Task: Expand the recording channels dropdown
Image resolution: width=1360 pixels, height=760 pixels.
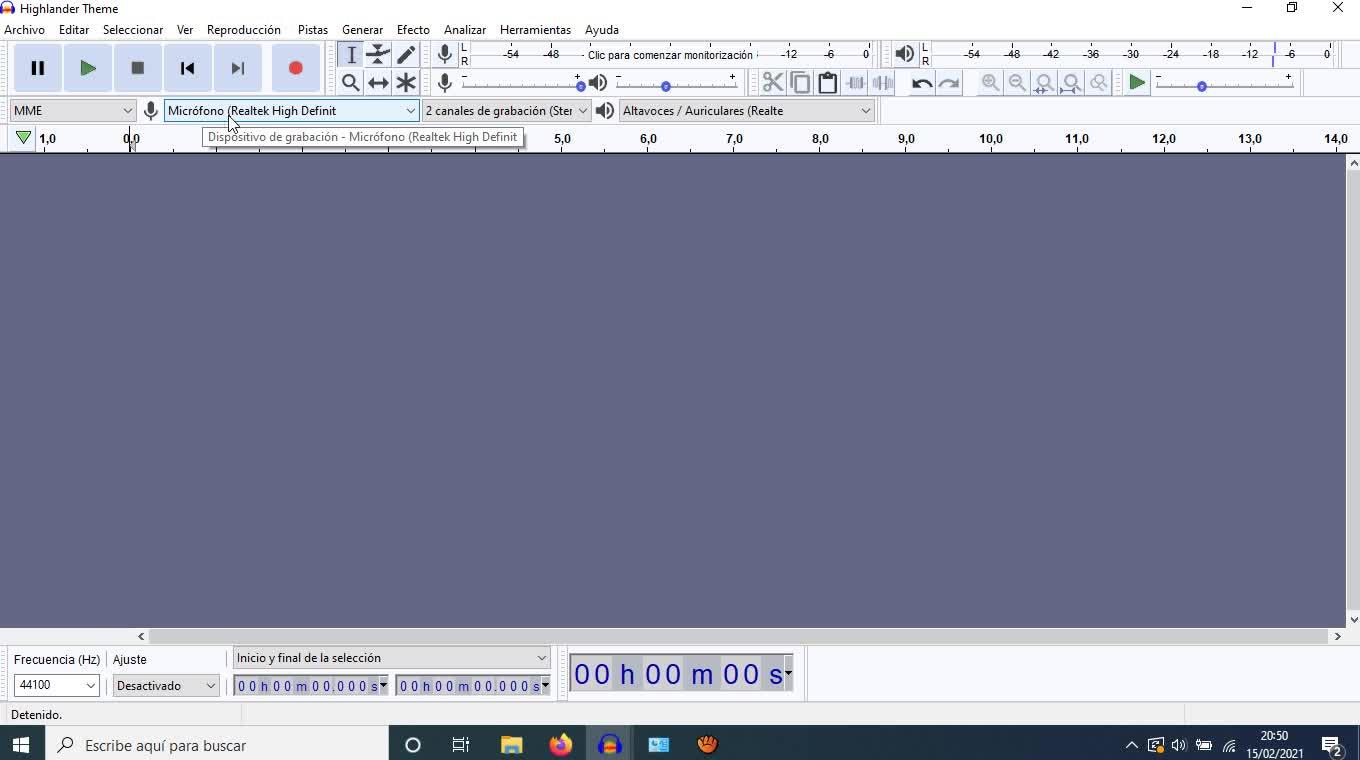Action: click(506, 111)
